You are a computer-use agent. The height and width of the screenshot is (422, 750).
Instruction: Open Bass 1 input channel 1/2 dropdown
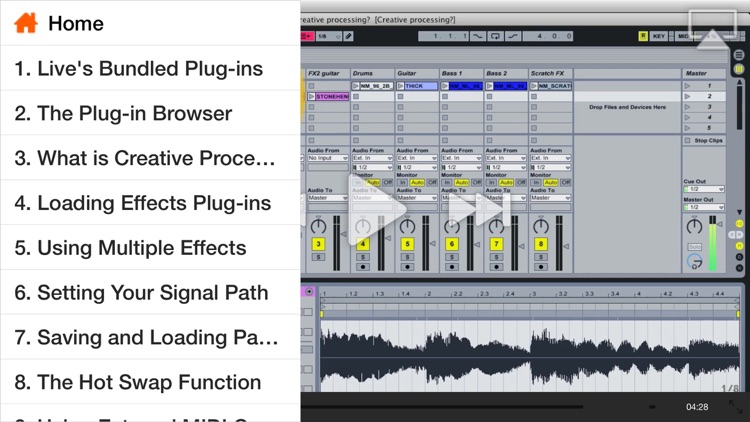[461, 167]
